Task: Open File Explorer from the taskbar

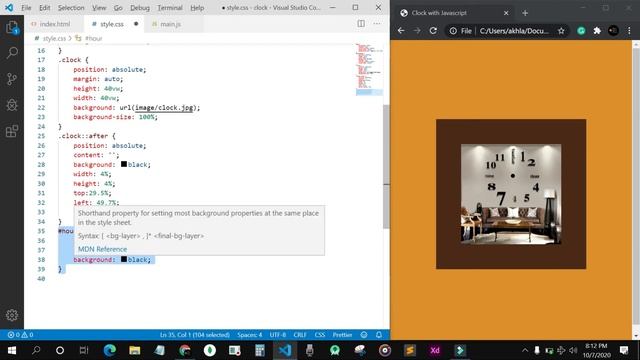Action: point(135,350)
